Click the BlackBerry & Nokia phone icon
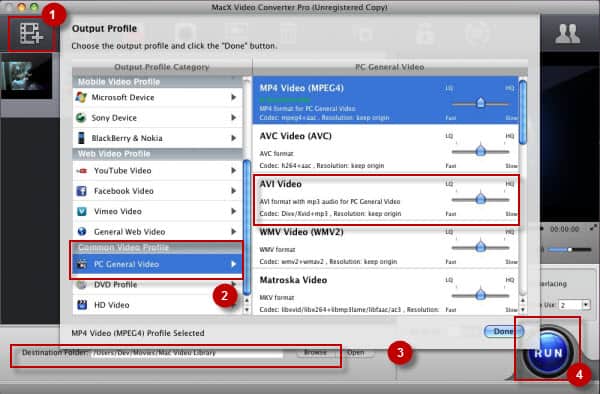 coord(81,138)
